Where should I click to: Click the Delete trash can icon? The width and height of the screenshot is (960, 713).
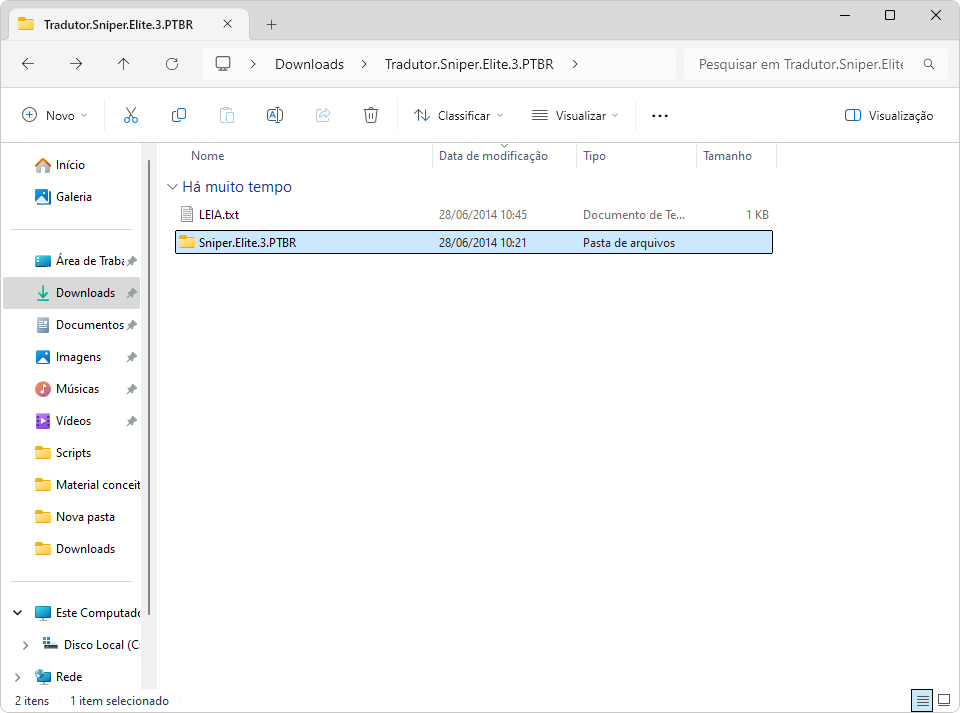tap(371, 116)
